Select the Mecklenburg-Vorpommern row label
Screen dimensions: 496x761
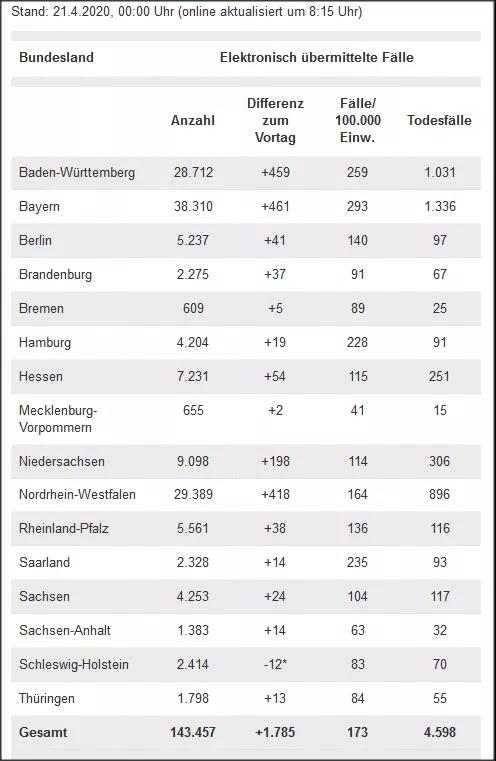[58, 419]
